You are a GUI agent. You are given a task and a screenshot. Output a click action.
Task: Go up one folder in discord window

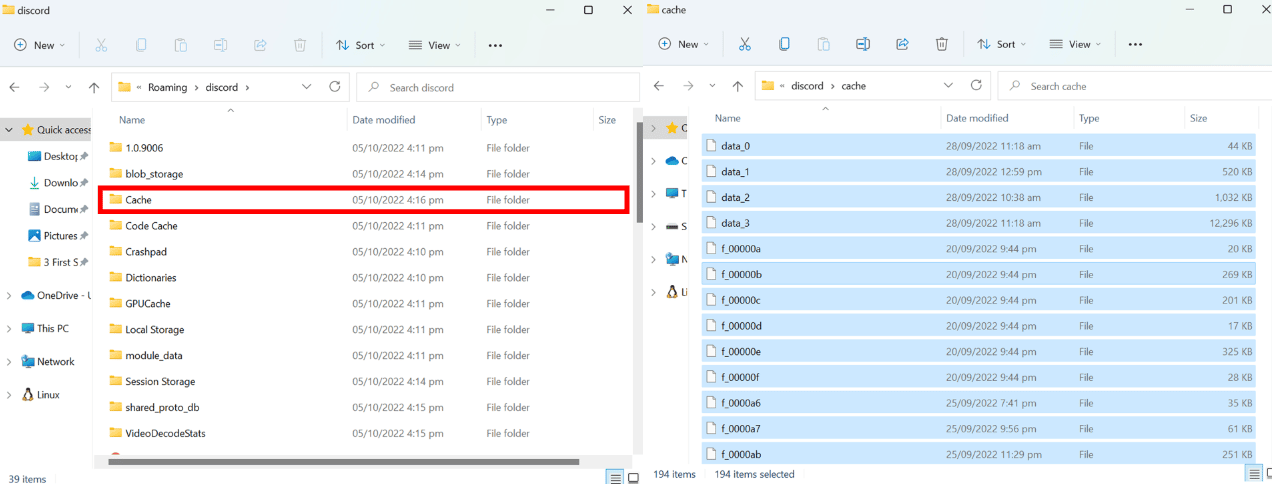click(x=94, y=87)
